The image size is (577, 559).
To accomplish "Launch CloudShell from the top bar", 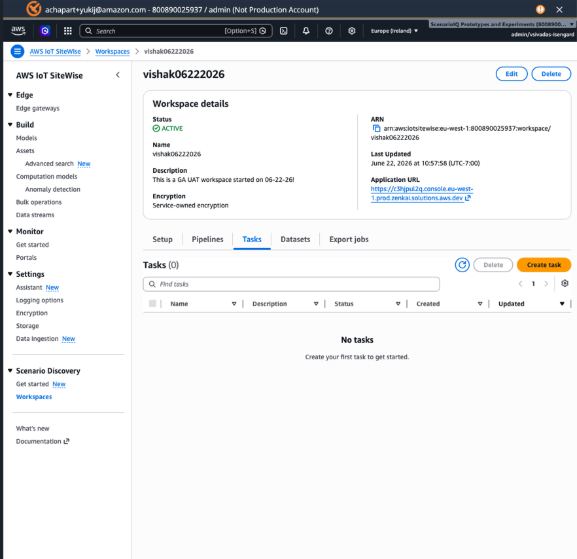I will (283, 31).
